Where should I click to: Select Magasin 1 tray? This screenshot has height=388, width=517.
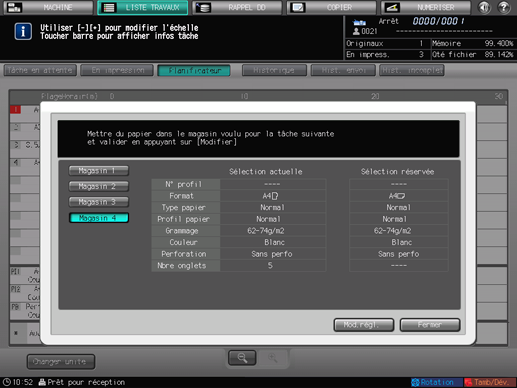tap(99, 171)
